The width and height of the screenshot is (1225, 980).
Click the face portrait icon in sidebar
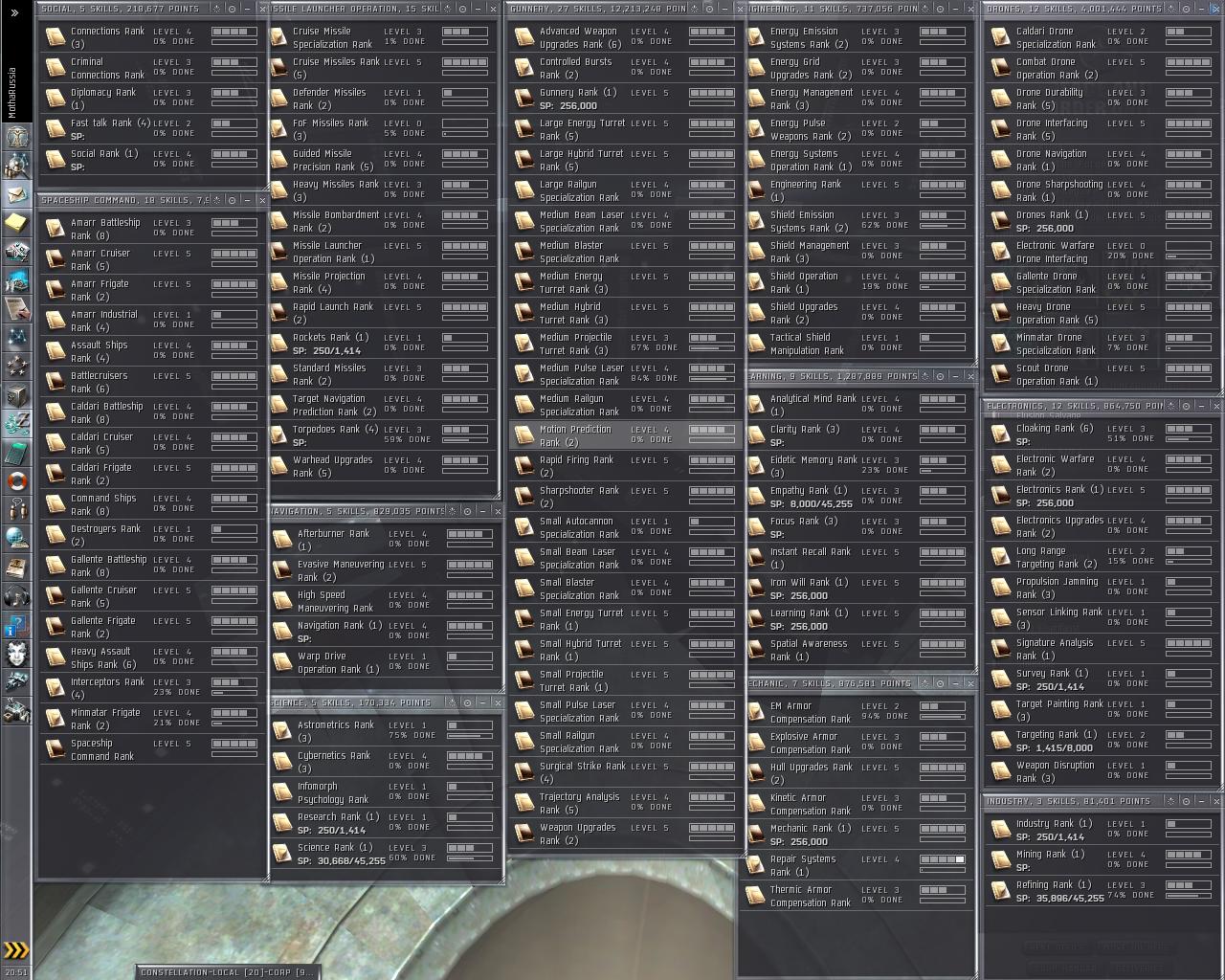[16, 655]
